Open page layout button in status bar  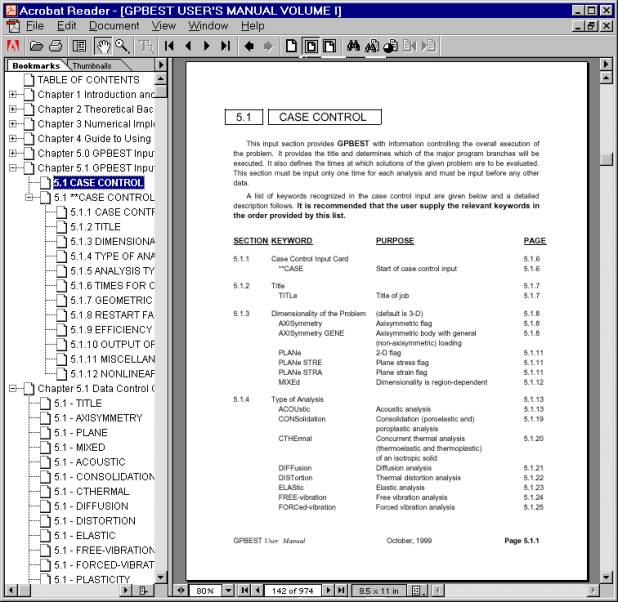coord(417,590)
